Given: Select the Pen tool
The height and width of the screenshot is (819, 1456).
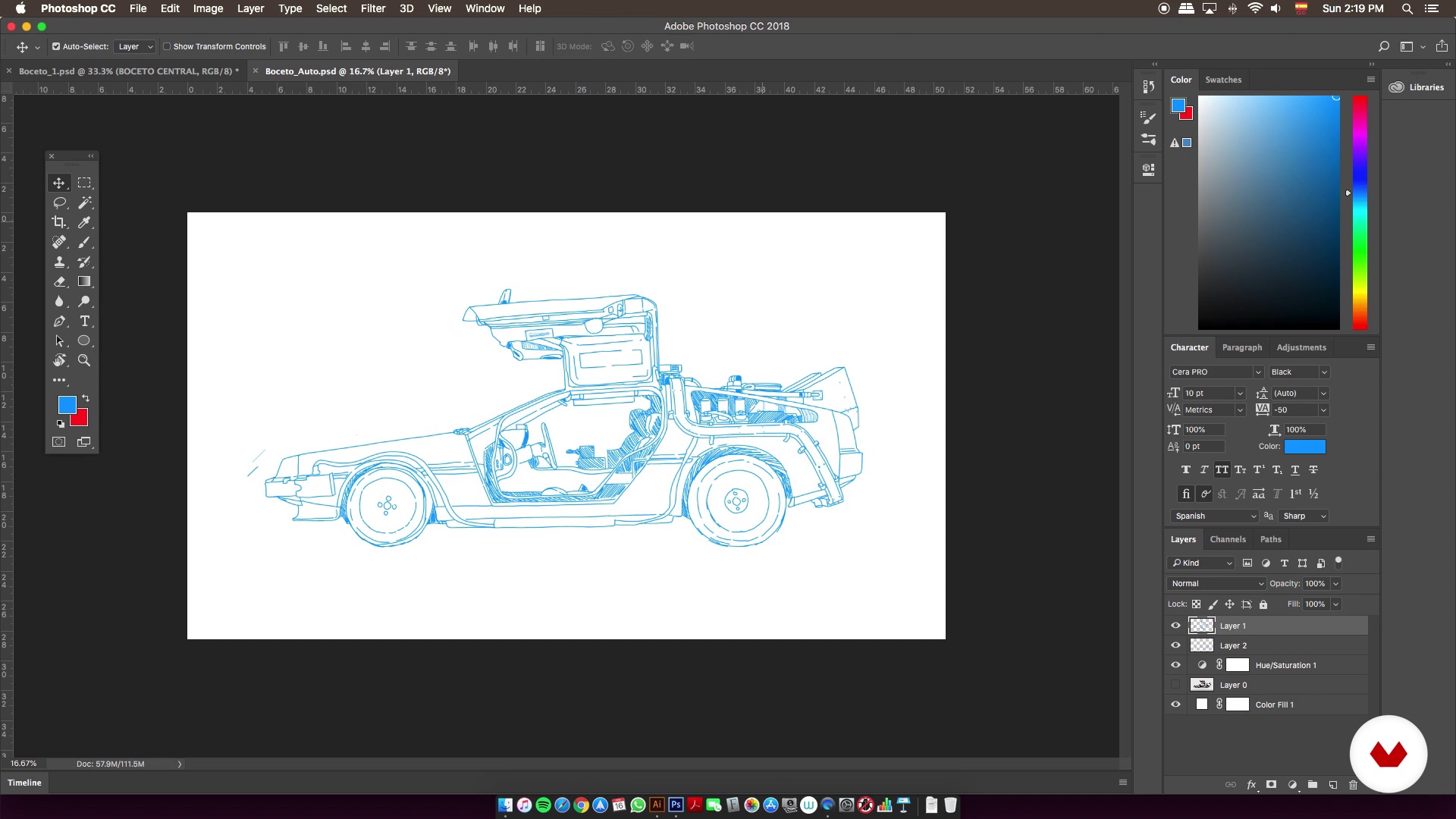Looking at the screenshot, I should click(x=58, y=322).
